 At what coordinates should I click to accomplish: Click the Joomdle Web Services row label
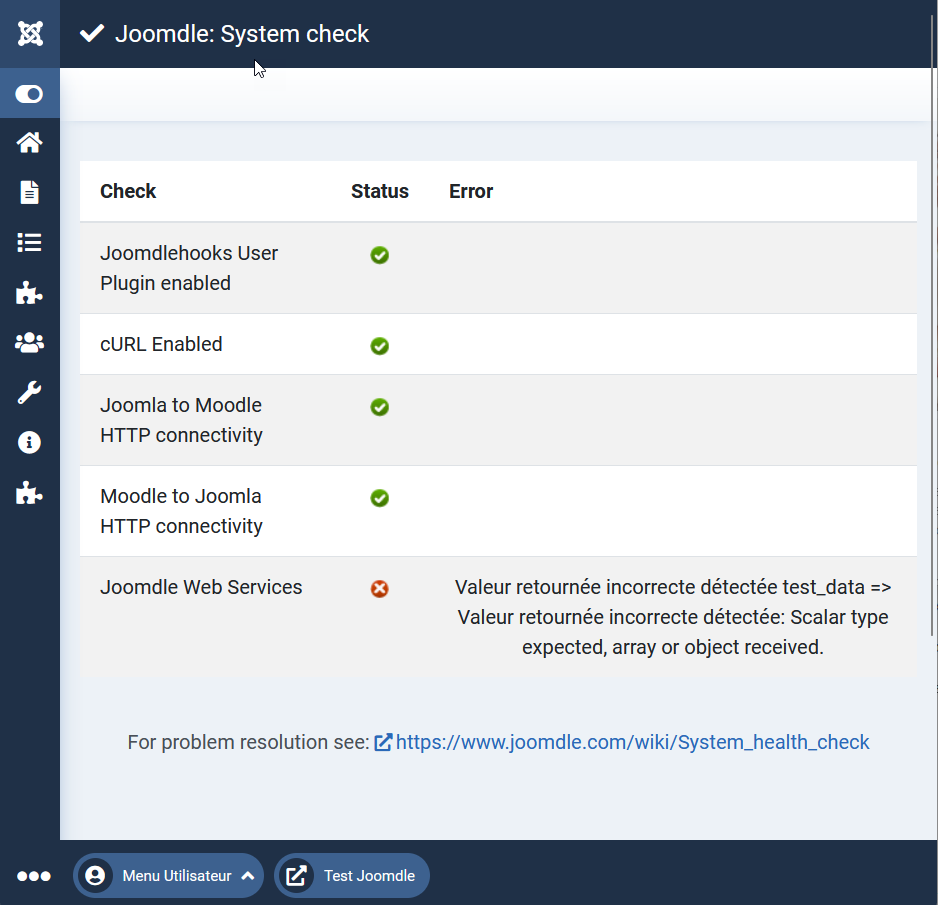[201, 587]
